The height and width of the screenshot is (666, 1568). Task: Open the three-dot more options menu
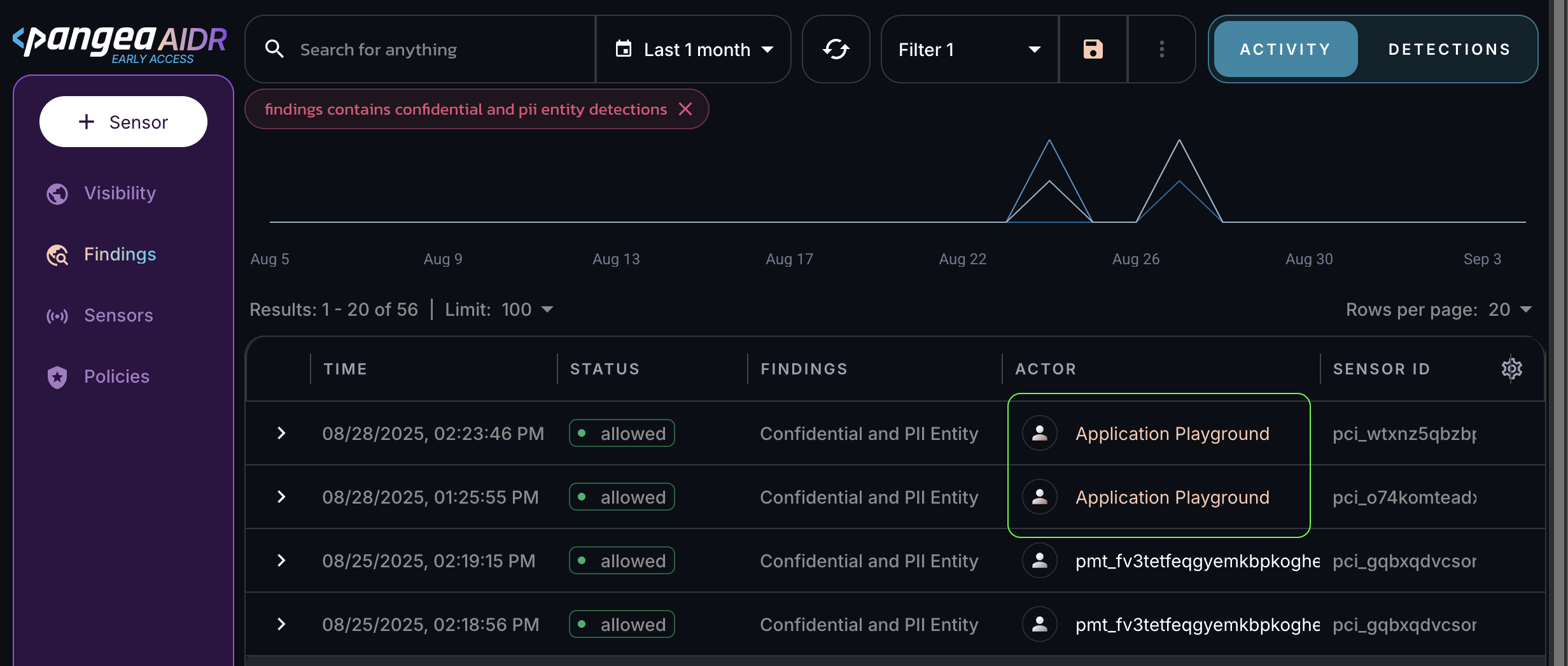tap(1162, 49)
